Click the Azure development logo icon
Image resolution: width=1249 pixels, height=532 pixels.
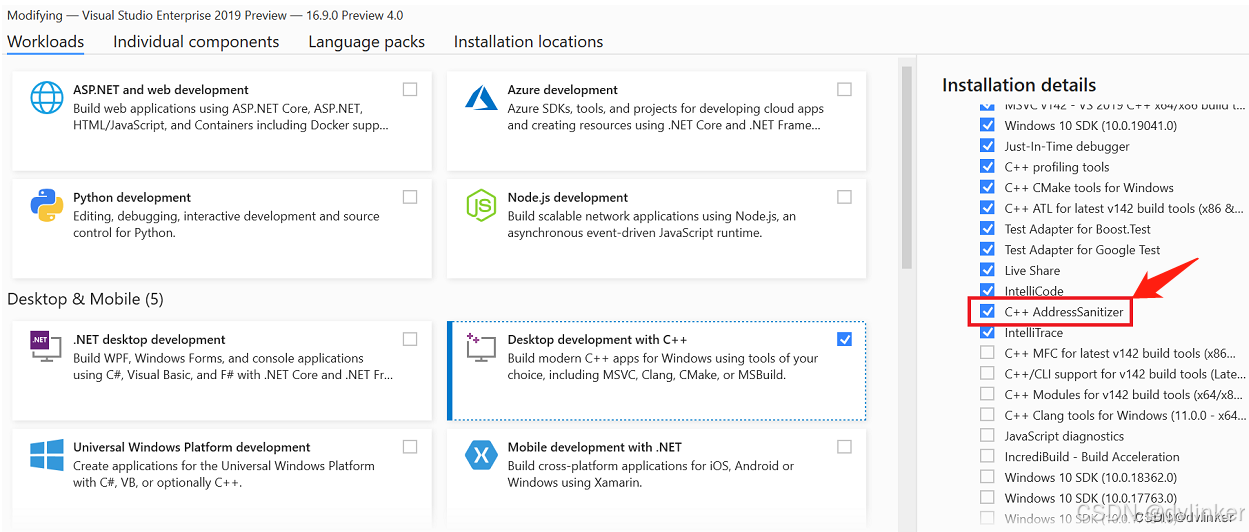coord(481,98)
